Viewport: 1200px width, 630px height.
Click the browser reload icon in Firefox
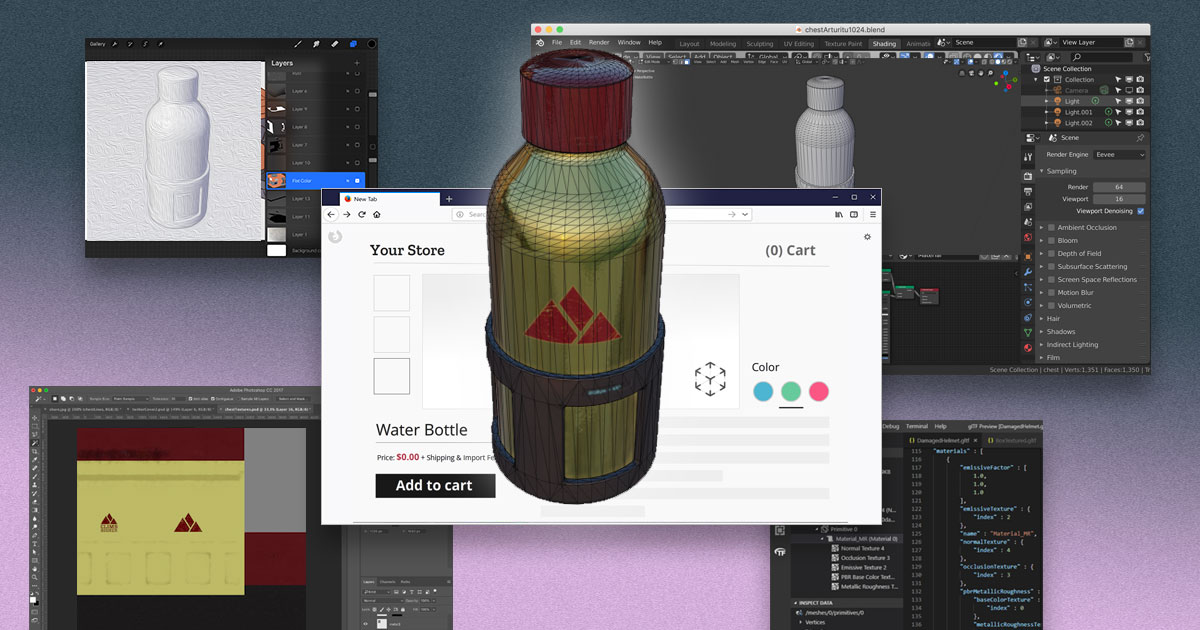click(362, 214)
